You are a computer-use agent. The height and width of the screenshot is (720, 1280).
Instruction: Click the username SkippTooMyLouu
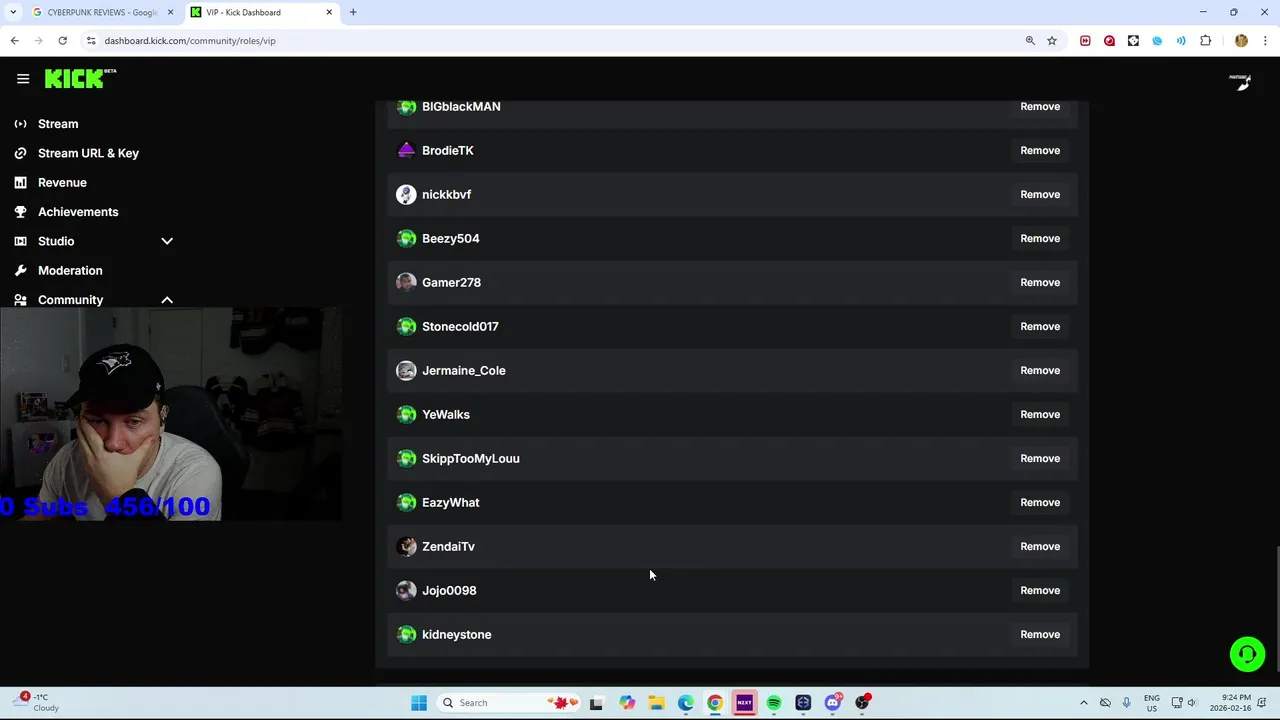471,459
